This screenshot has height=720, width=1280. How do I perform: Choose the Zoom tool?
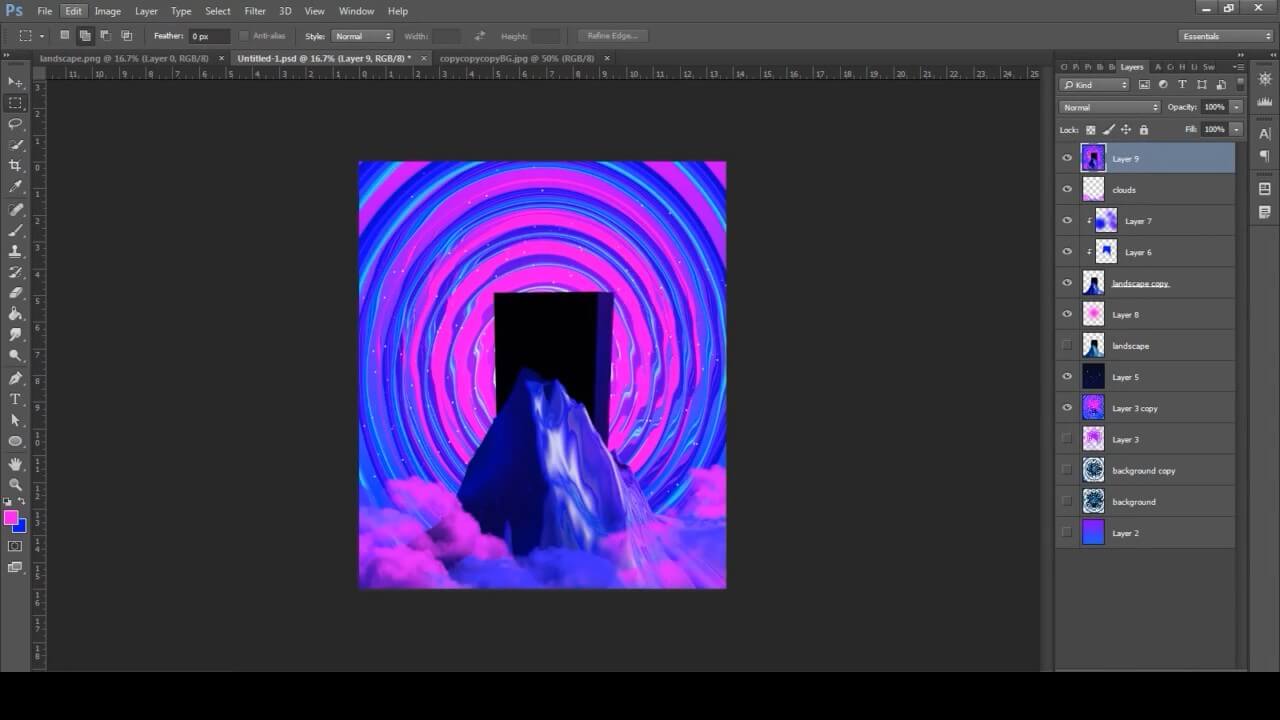click(15, 485)
